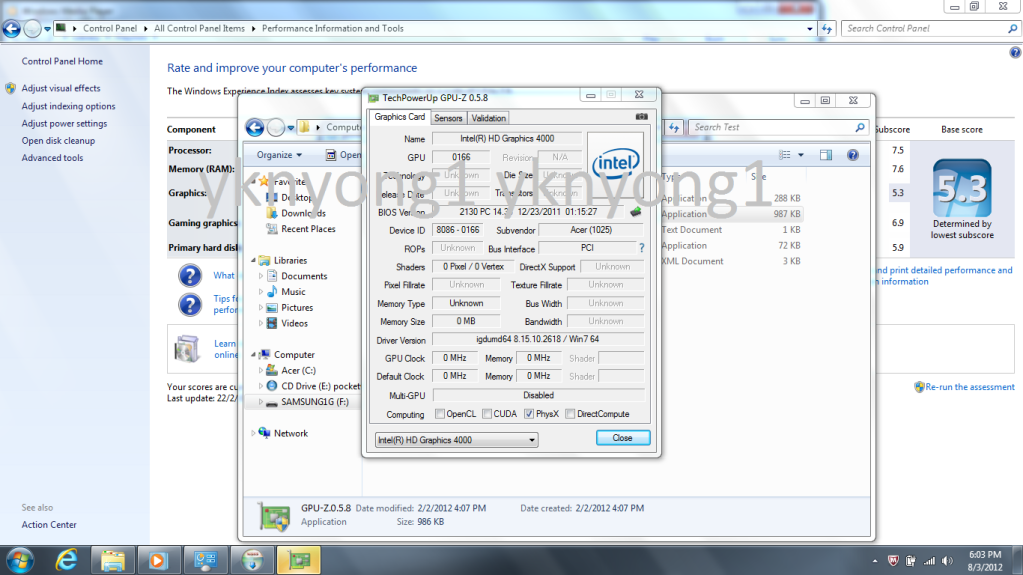Viewport: 1023px width, 575px height.
Task: Click the Bus Interface question mark
Action: click(641, 248)
